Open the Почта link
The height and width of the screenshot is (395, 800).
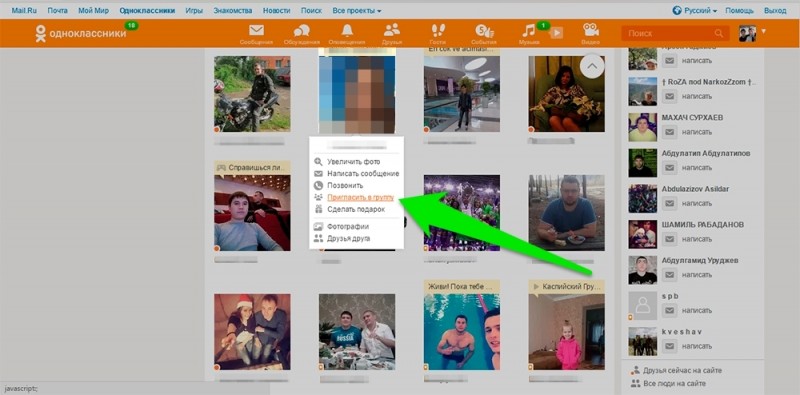point(57,10)
